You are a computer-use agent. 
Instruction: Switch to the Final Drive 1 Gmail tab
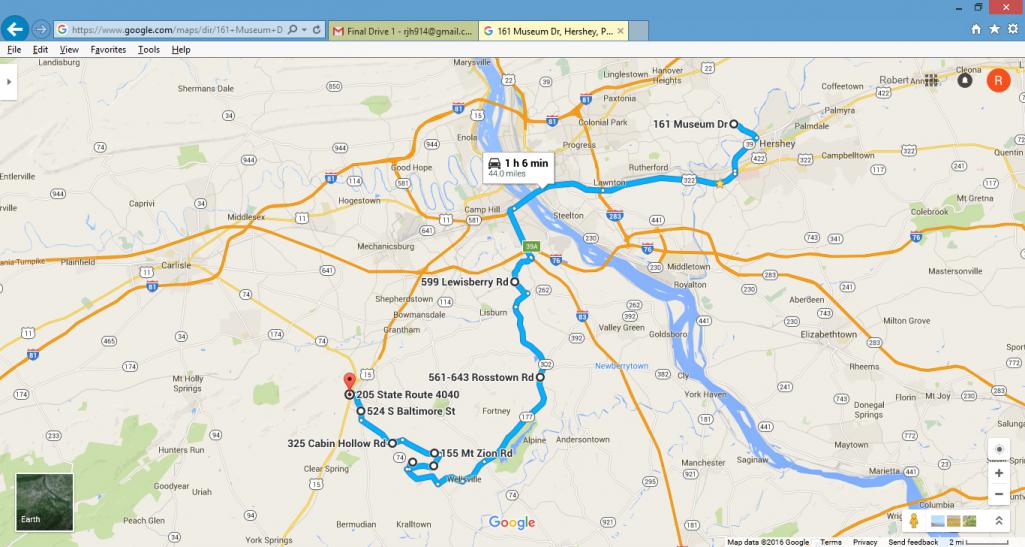pyautogui.click(x=403, y=31)
